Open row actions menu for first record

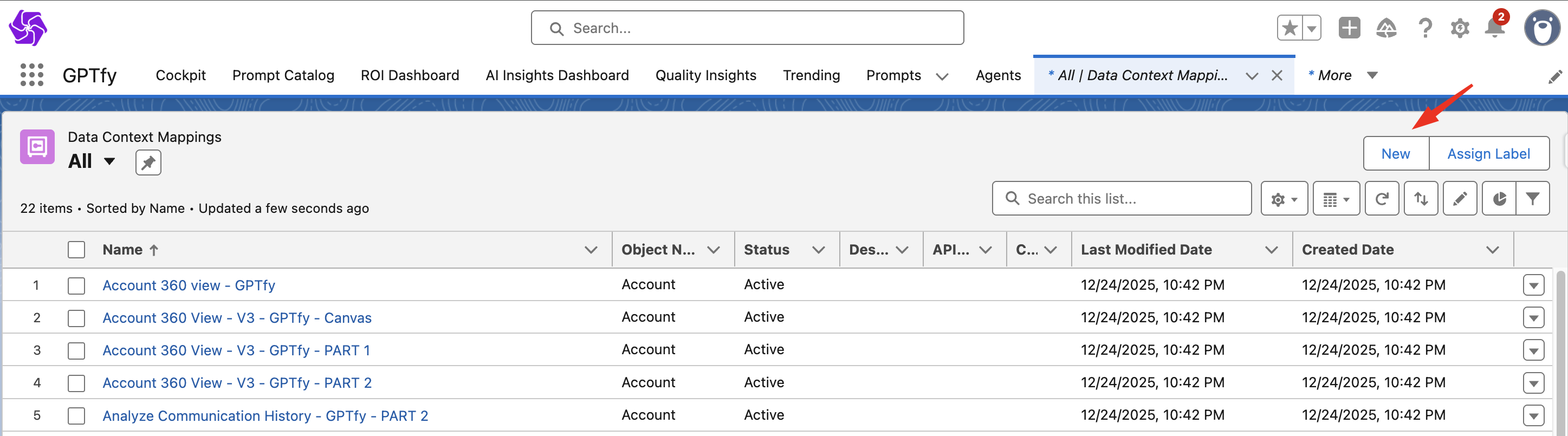[x=1533, y=285]
